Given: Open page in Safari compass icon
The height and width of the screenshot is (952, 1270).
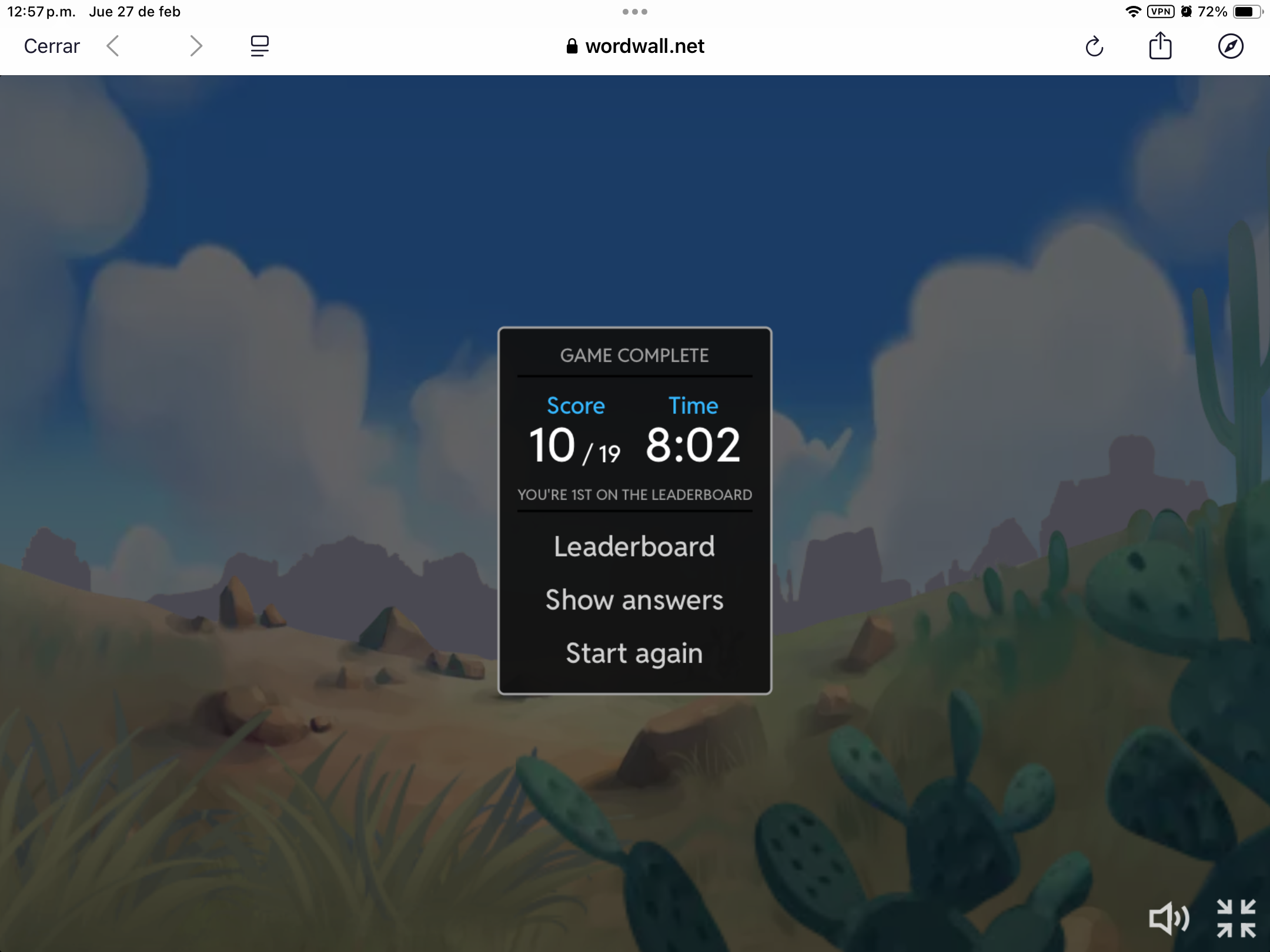Looking at the screenshot, I should (x=1231, y=46).
